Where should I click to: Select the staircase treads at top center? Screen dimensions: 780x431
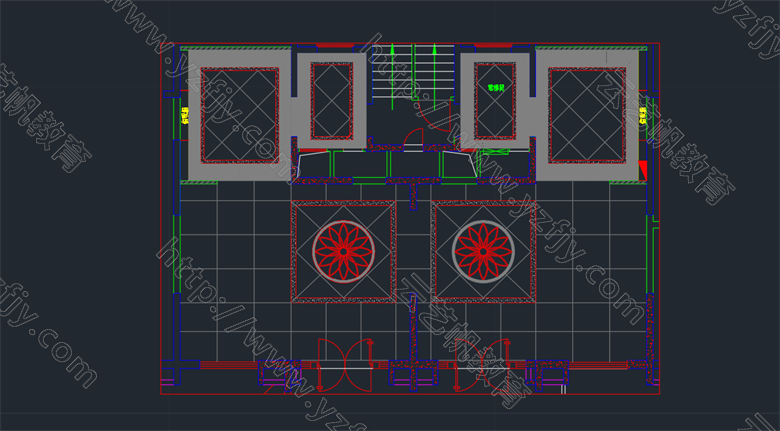pyautogui.click(x=414, y=75)
